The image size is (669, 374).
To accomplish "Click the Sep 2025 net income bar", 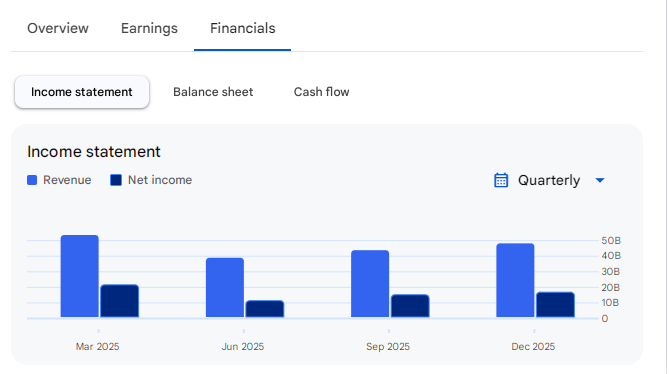I will [410, 306].
